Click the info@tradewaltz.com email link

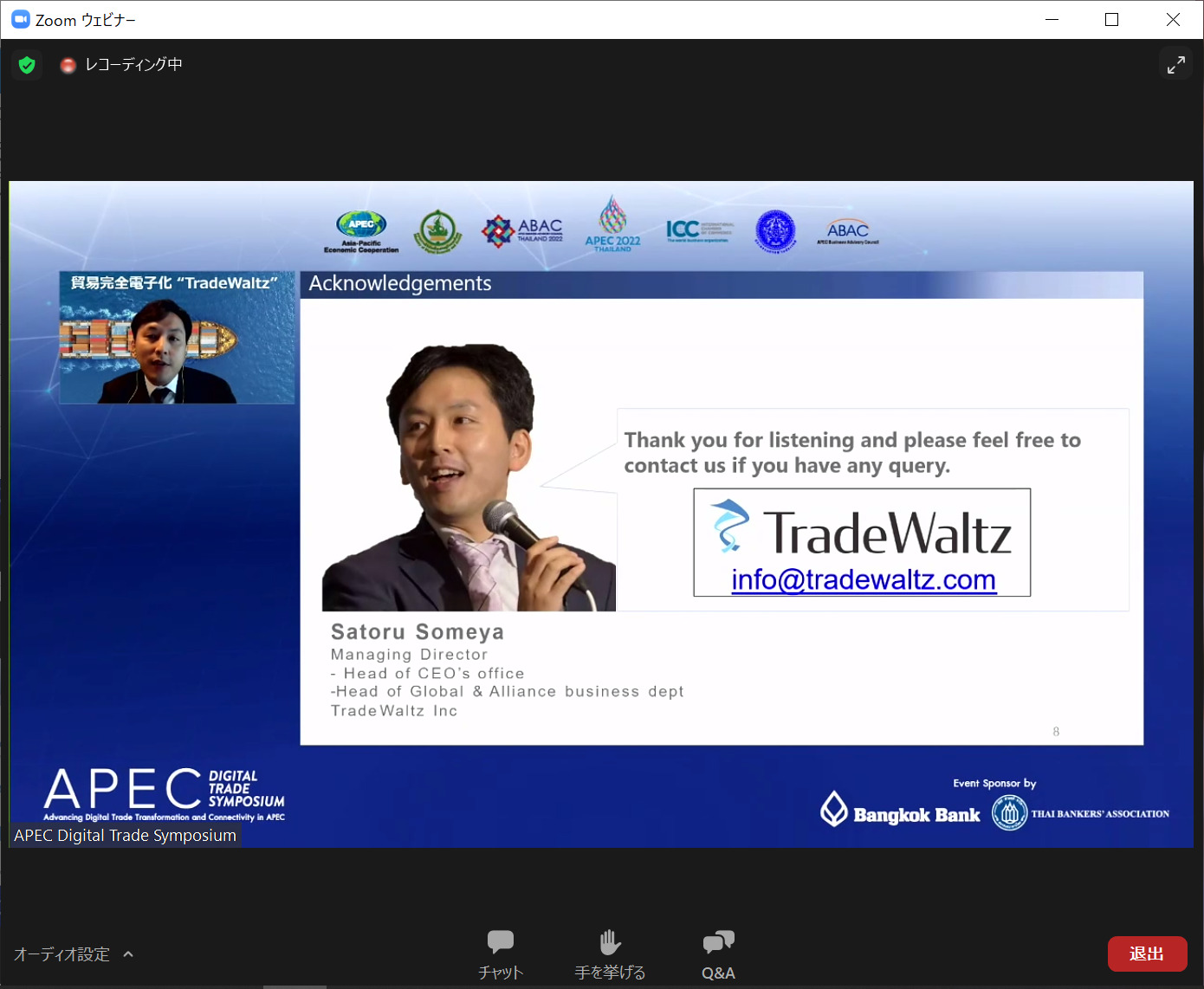(864, 579)
